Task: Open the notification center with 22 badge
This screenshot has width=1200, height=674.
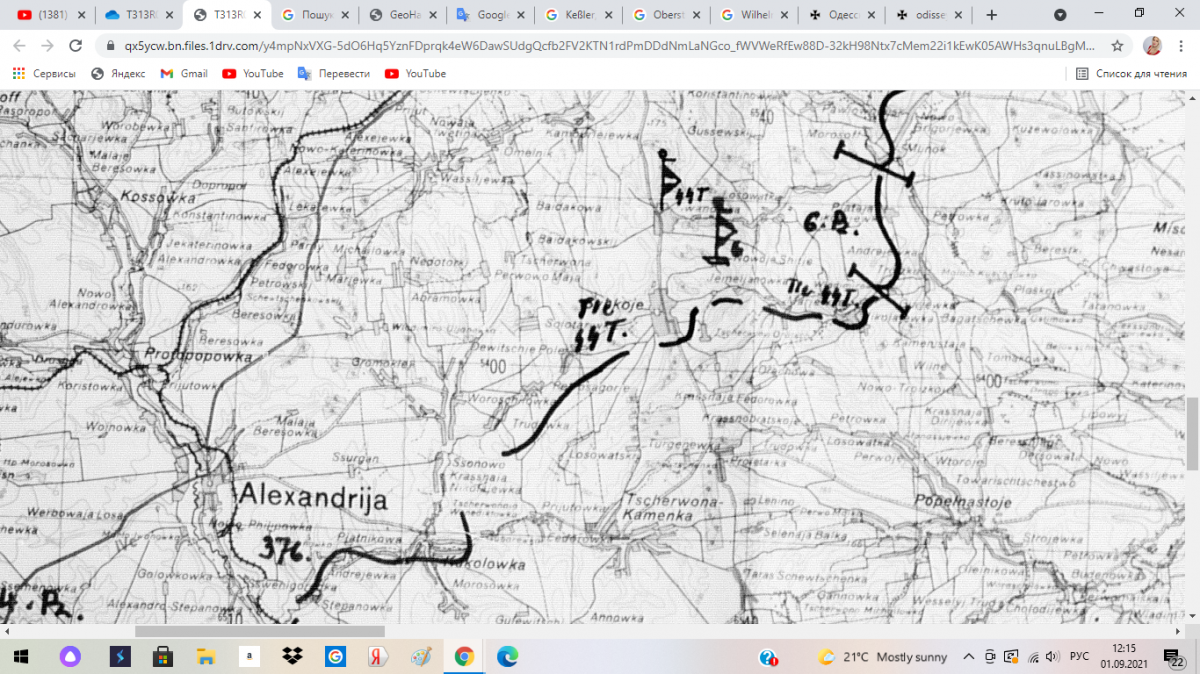Action: click(1173, 657)
